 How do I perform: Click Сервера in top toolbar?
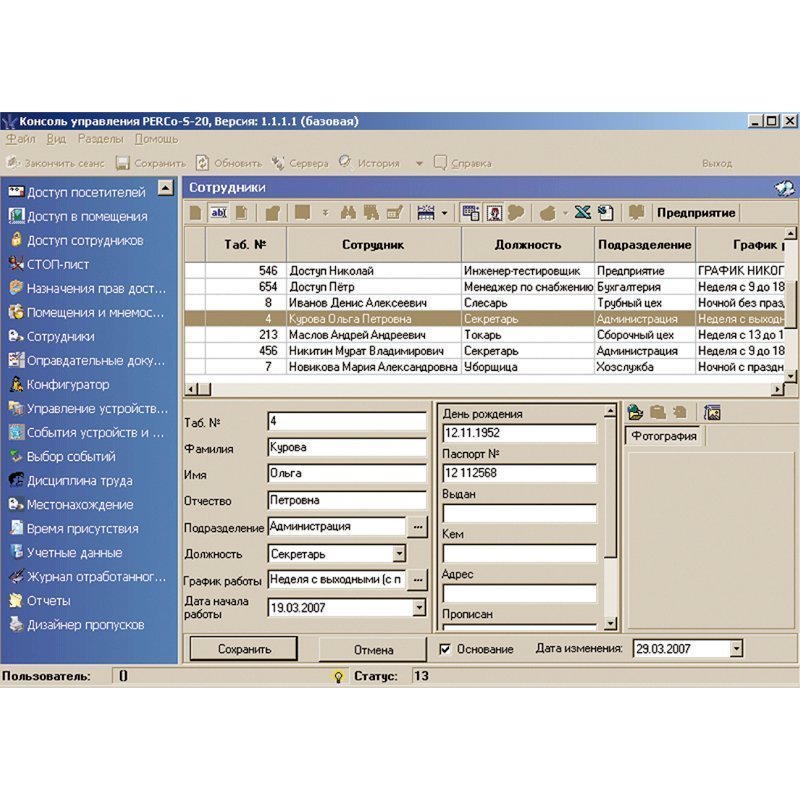(x=300, y=163)
